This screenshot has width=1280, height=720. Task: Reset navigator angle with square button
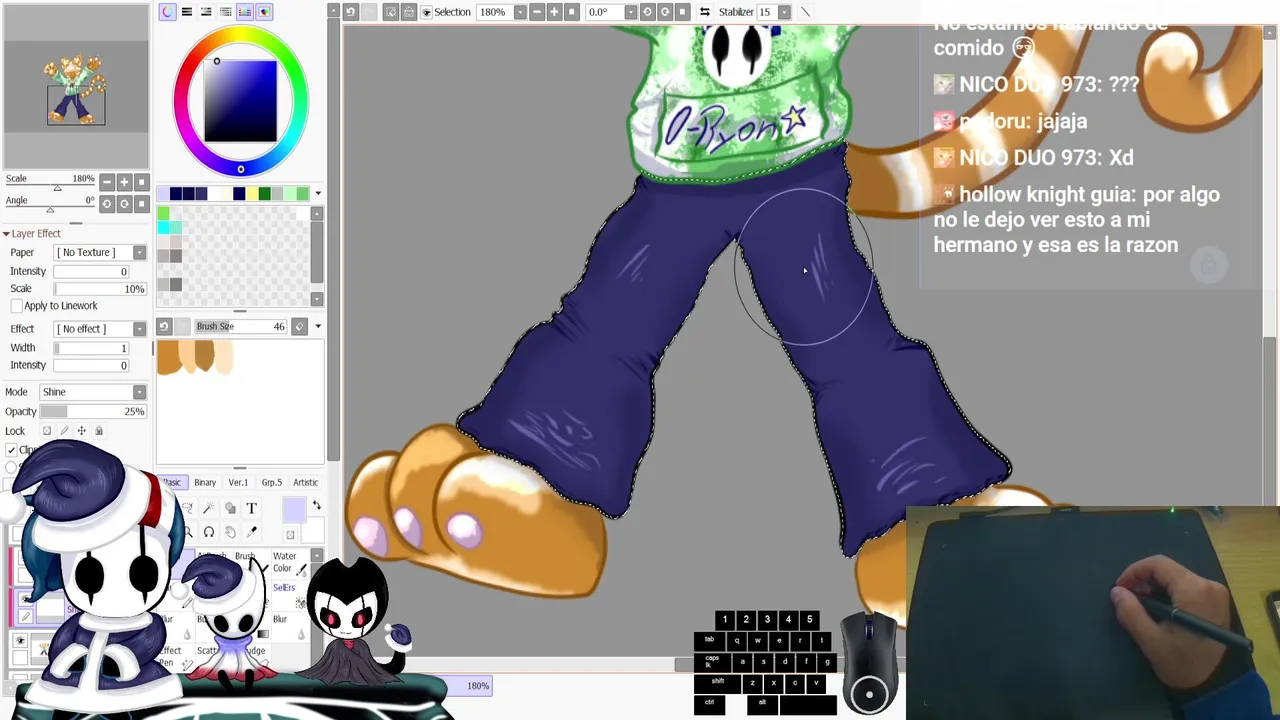click(141, 204)
